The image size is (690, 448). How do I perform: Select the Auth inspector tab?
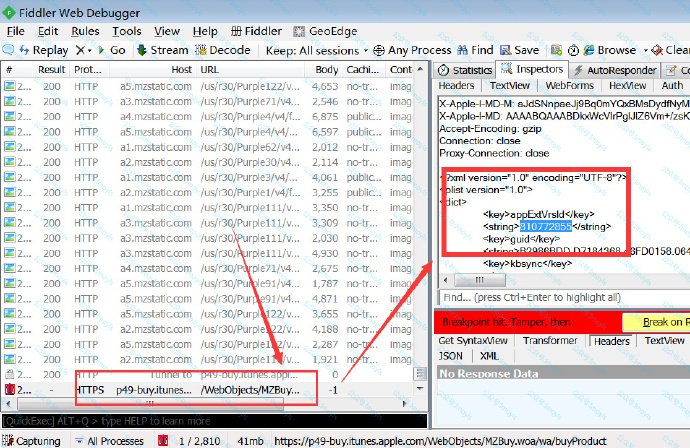click(672, 85)
